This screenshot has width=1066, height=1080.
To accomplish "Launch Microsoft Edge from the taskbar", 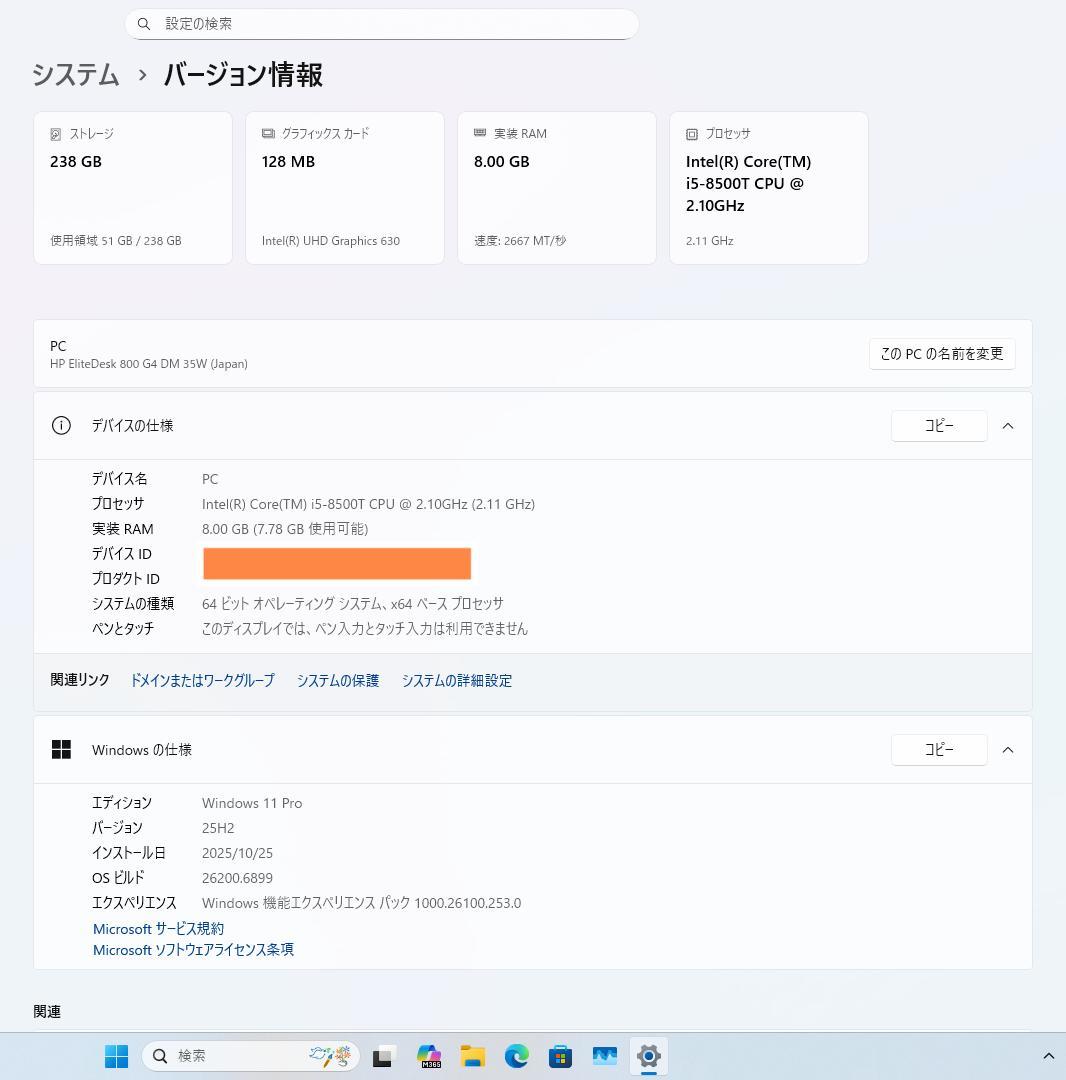I will click(516, 1055).
